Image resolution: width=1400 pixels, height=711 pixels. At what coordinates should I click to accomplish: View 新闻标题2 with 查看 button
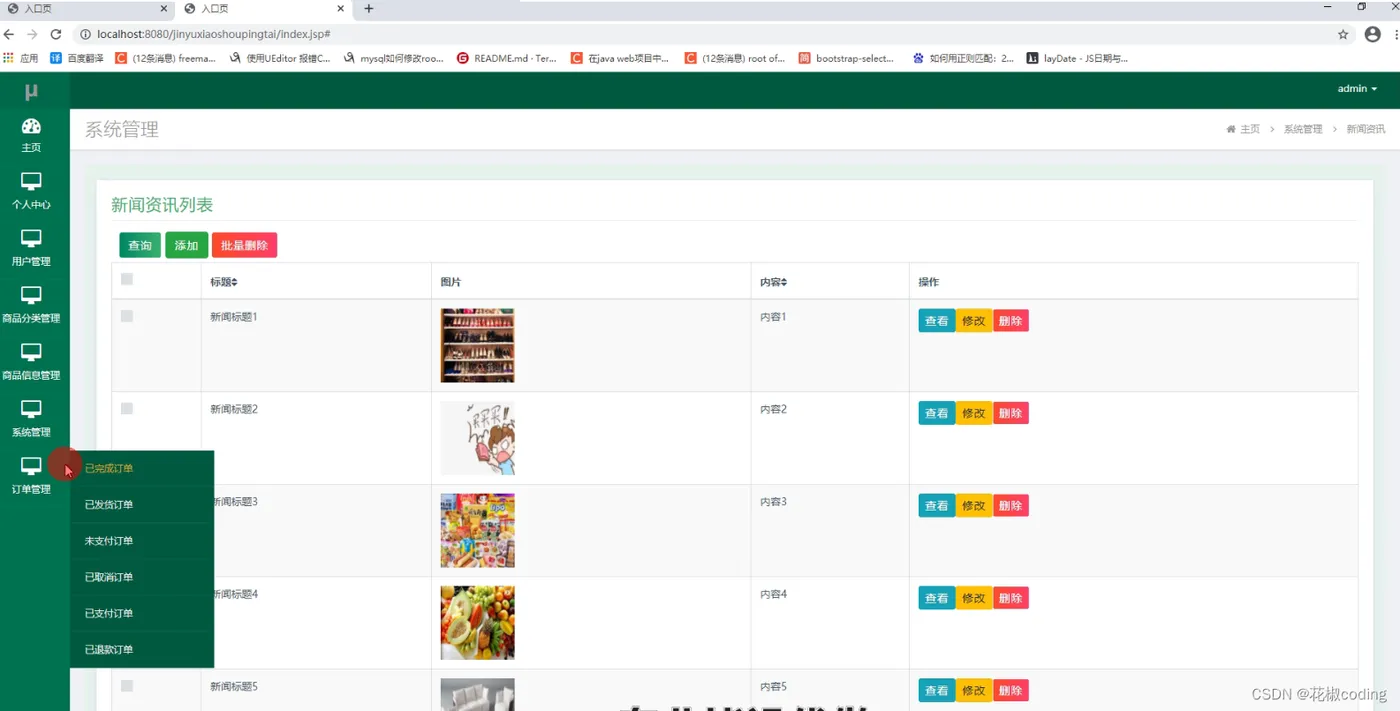(937, 413)
